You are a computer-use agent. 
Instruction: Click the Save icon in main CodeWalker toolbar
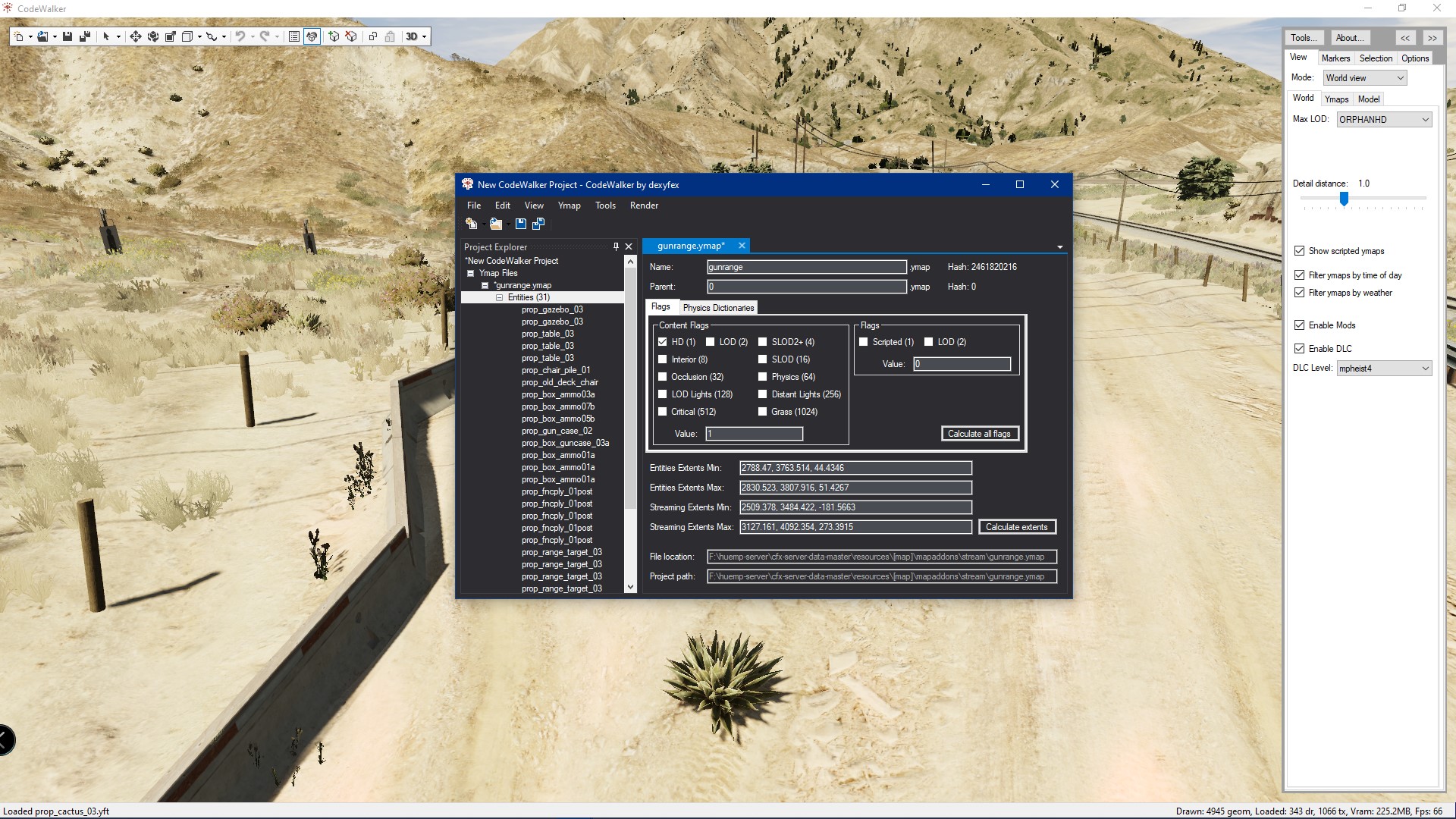67,36
